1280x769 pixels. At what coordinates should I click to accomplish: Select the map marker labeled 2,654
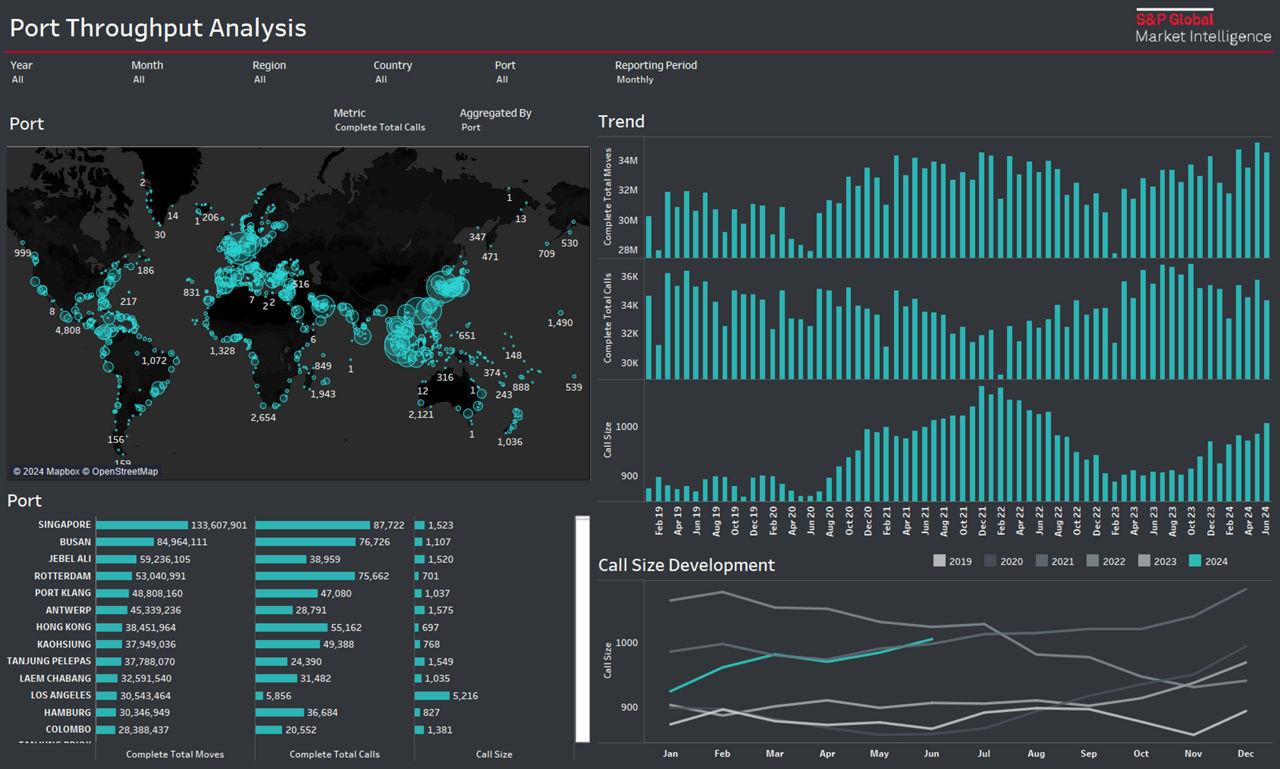coord(263,417)
